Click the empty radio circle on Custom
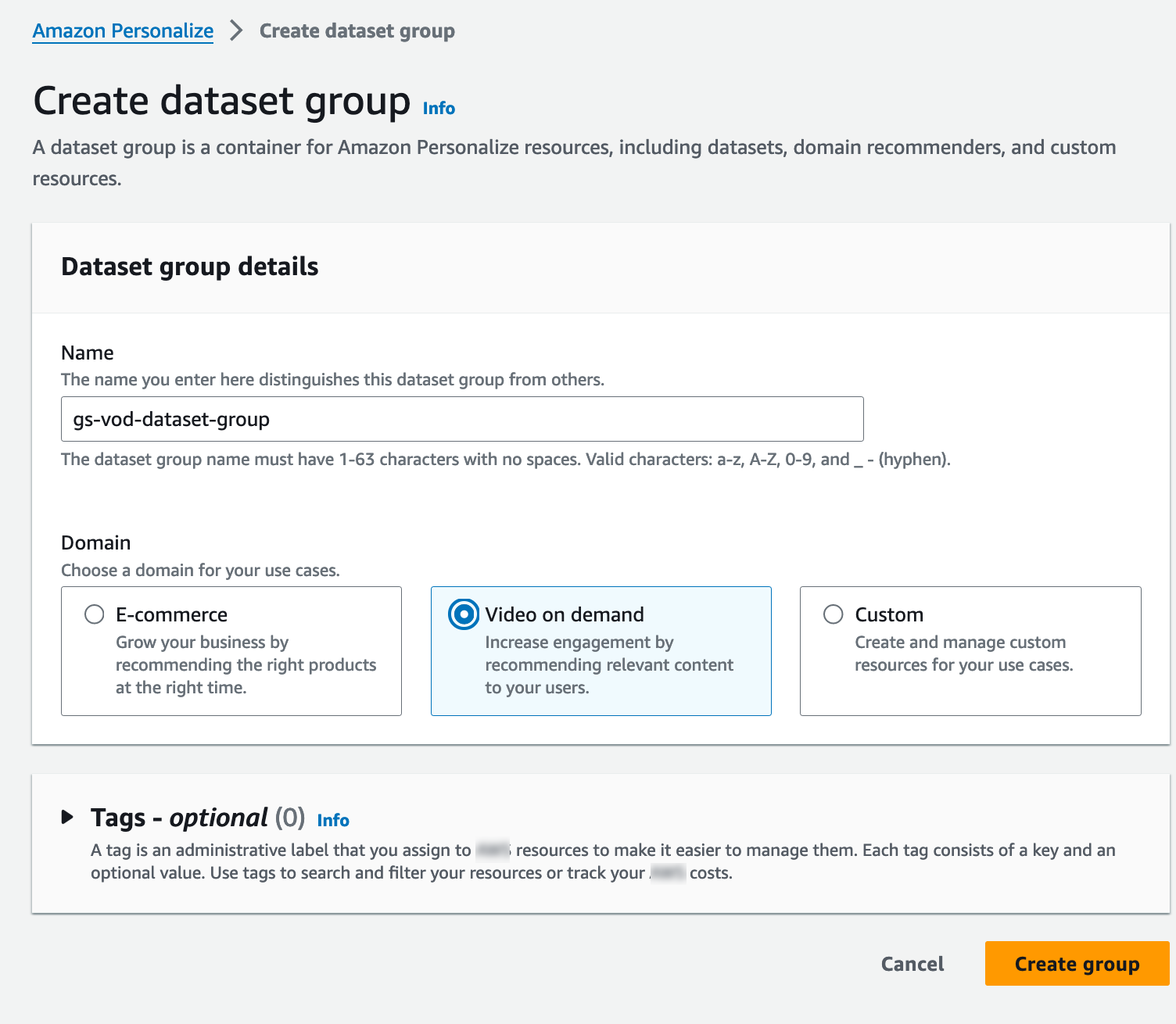 click(x=832, y=614)
